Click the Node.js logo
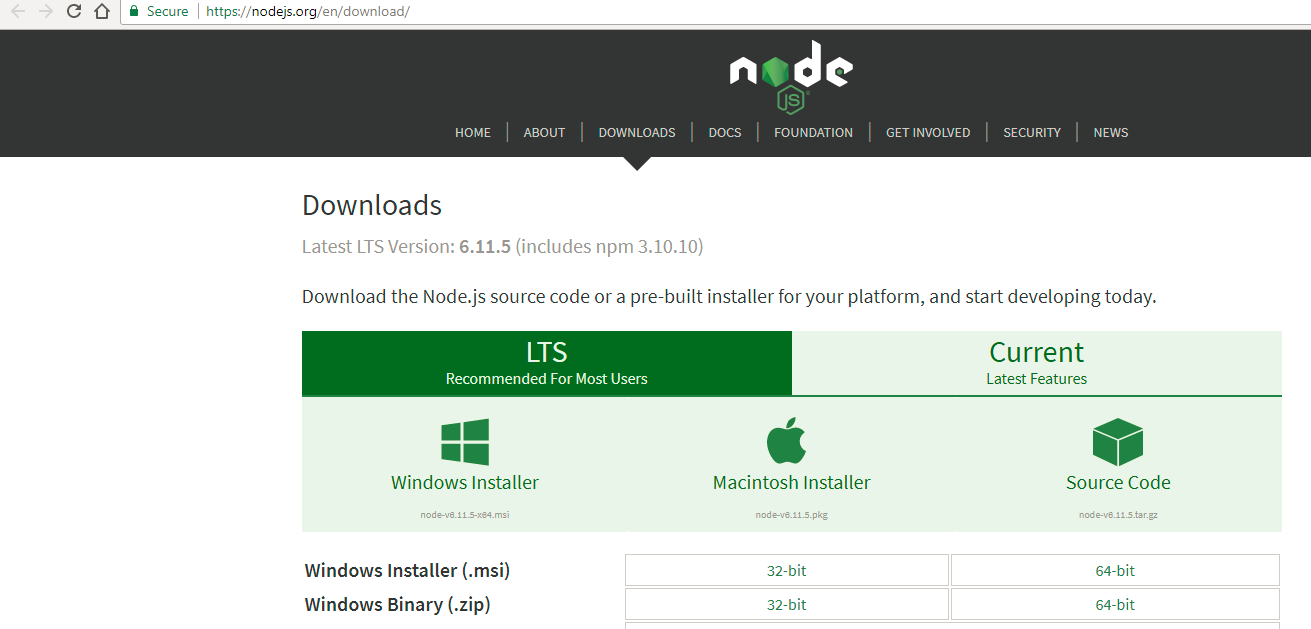The image size is (1311, 629). click(x=791, y=77)
